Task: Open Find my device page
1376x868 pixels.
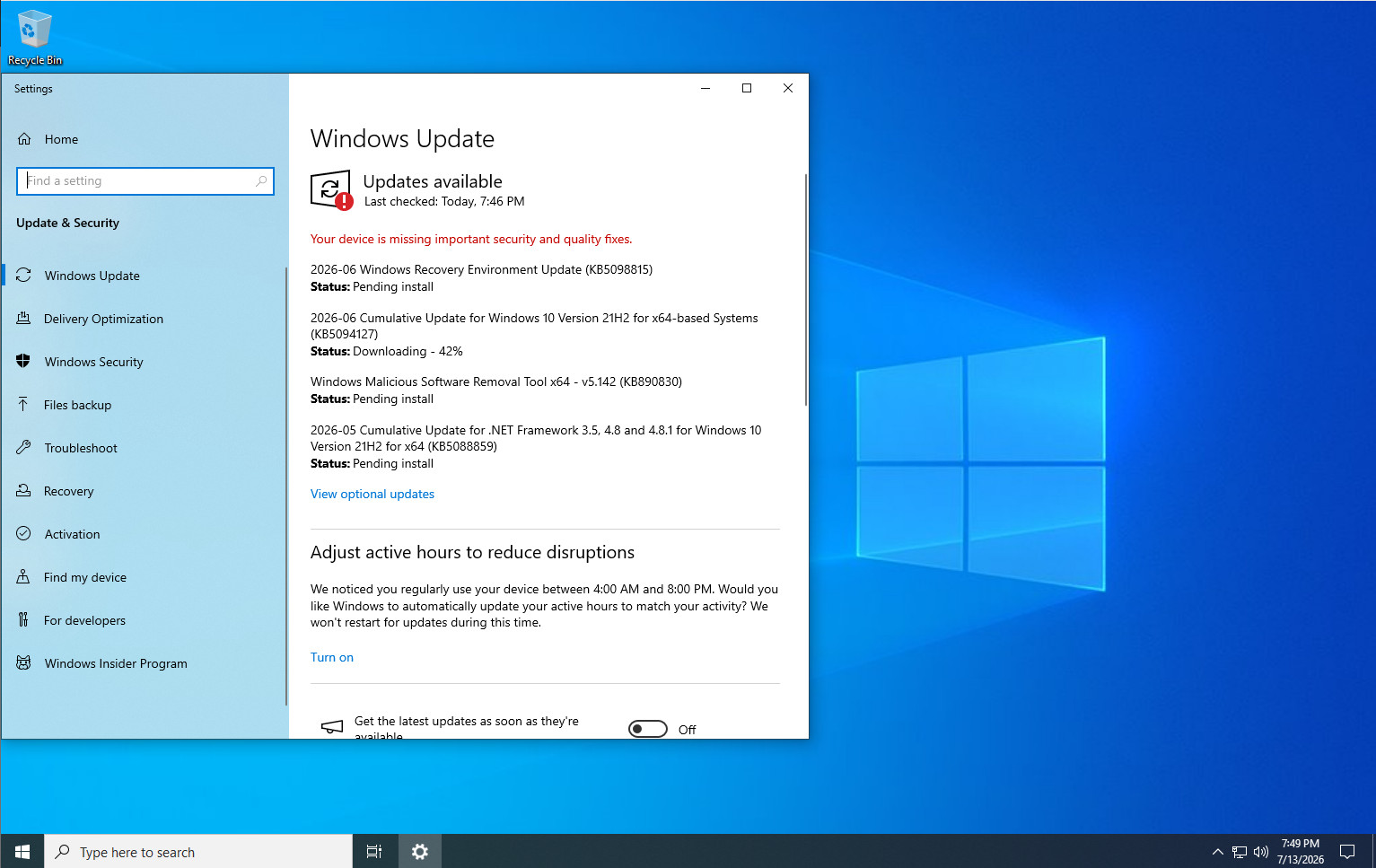Action: point(144,577)
